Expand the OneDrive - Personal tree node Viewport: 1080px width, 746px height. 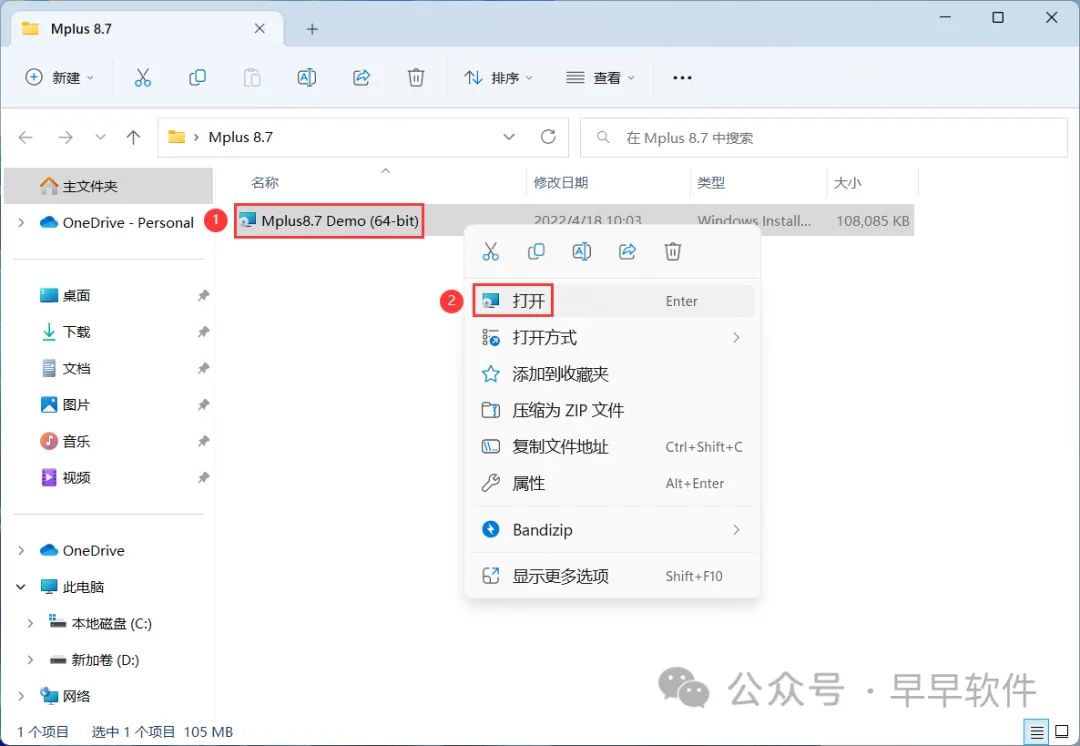21,222
